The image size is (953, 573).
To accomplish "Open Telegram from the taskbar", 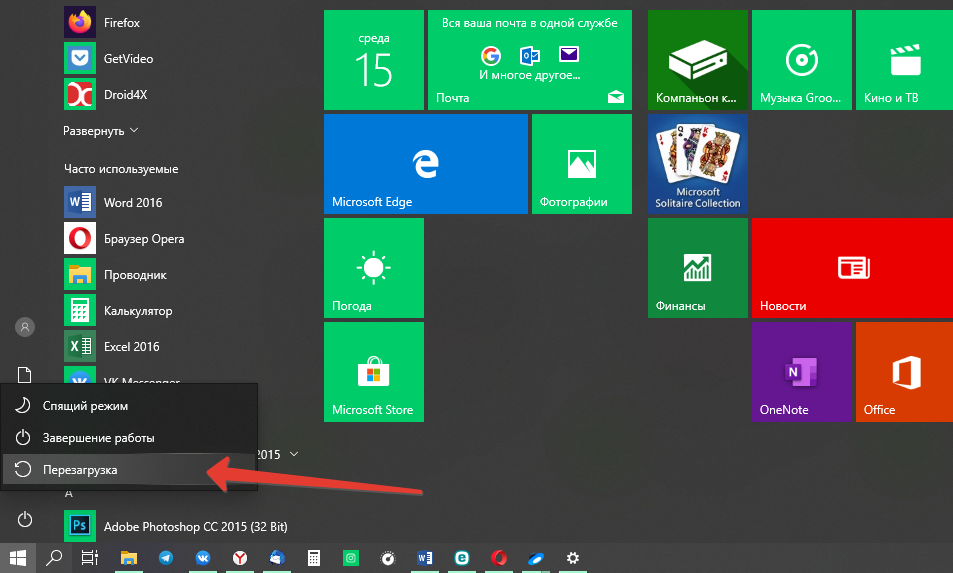I will (x=164, y=558).
